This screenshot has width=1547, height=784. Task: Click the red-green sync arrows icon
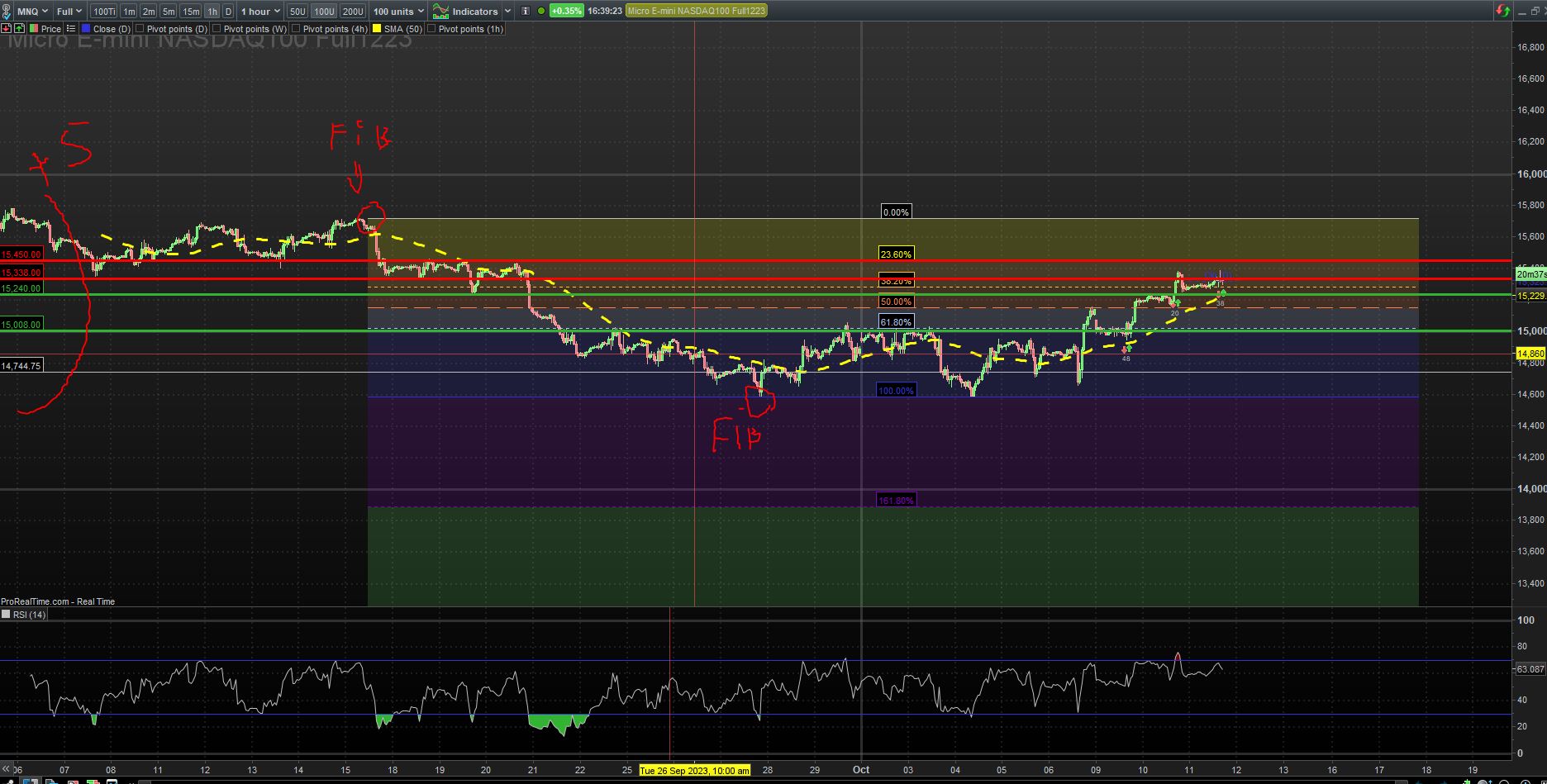1502,11
